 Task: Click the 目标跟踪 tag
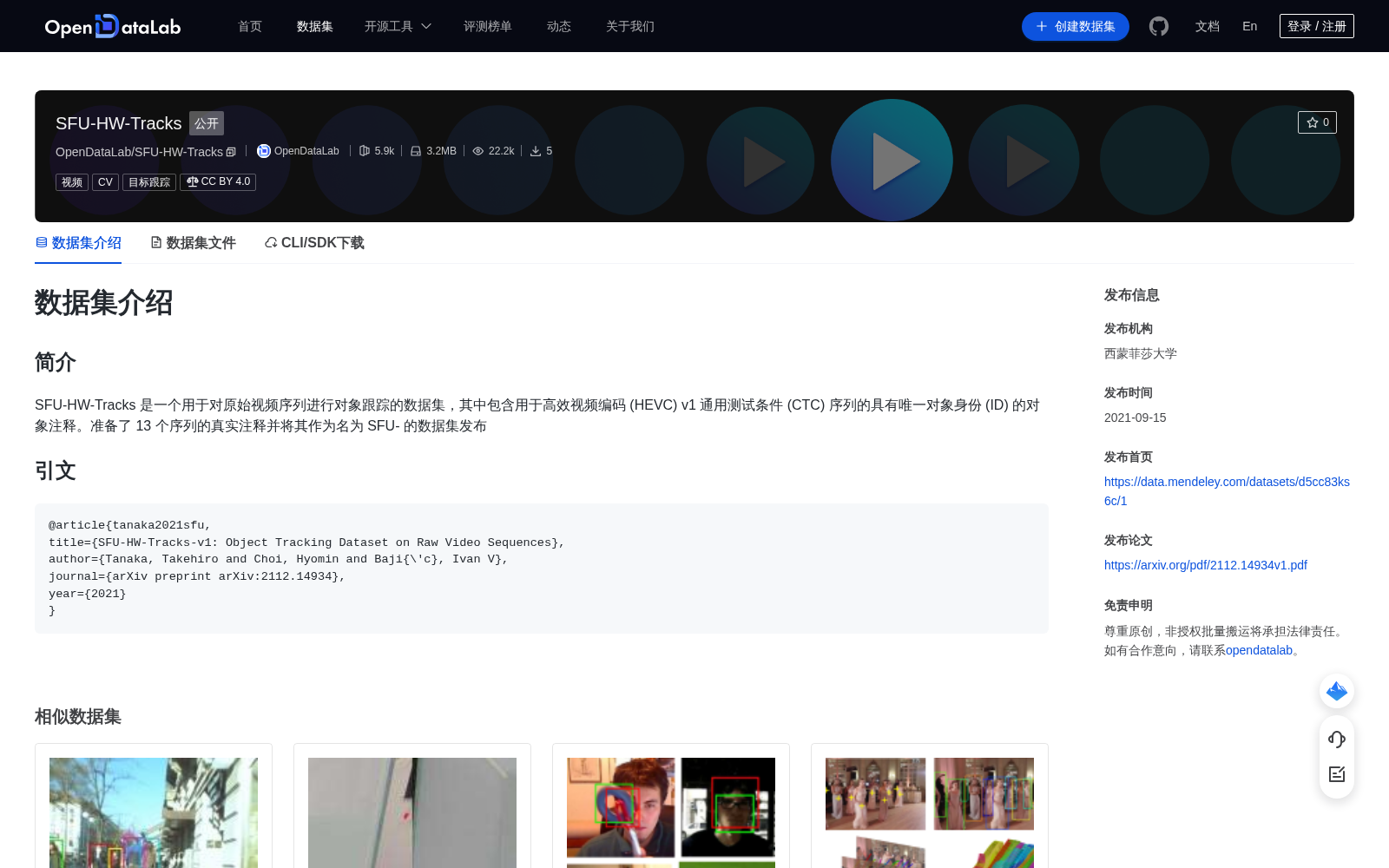pos(149,182)
